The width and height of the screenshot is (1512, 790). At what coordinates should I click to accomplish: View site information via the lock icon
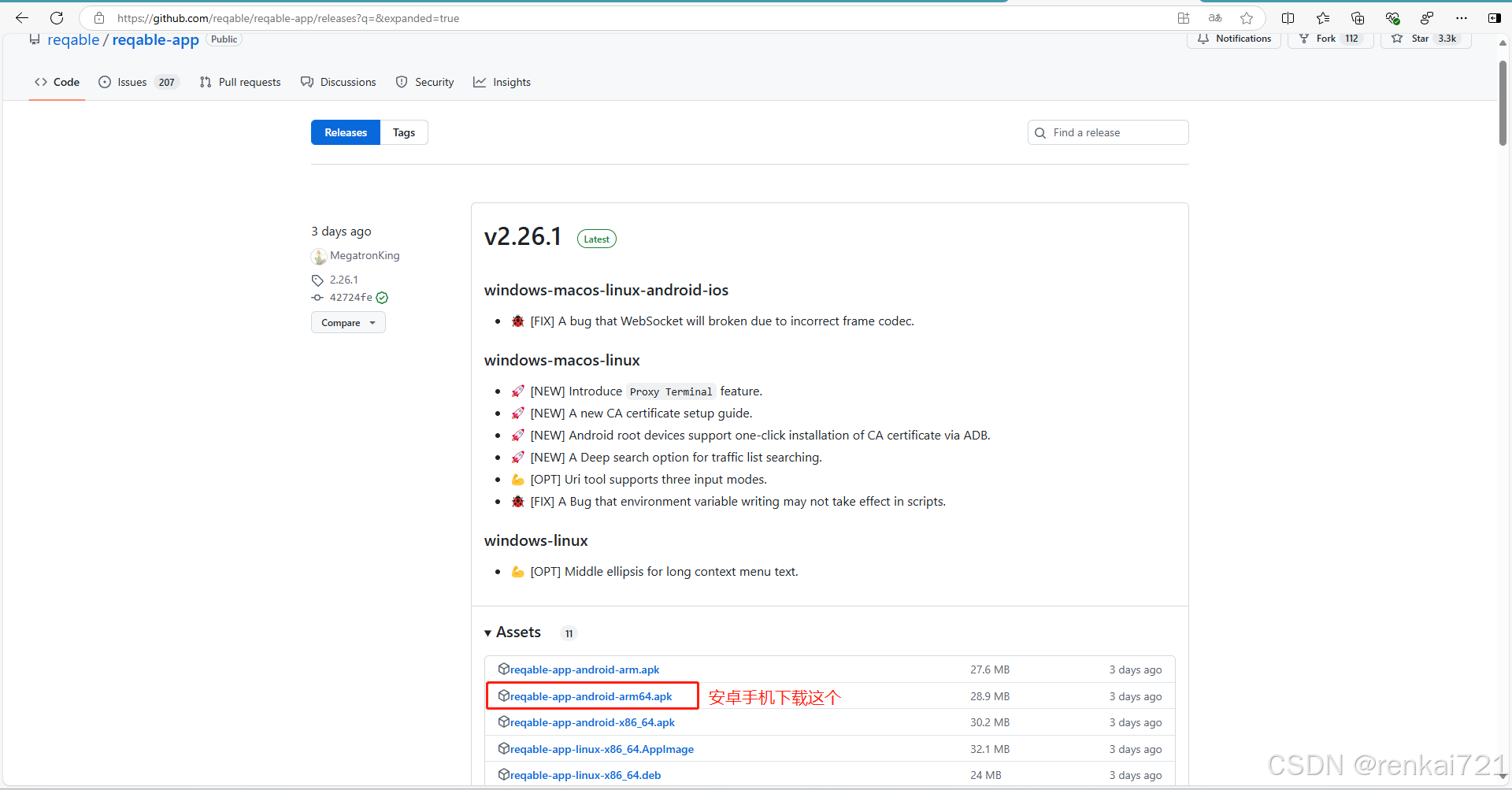coord(99,18)
